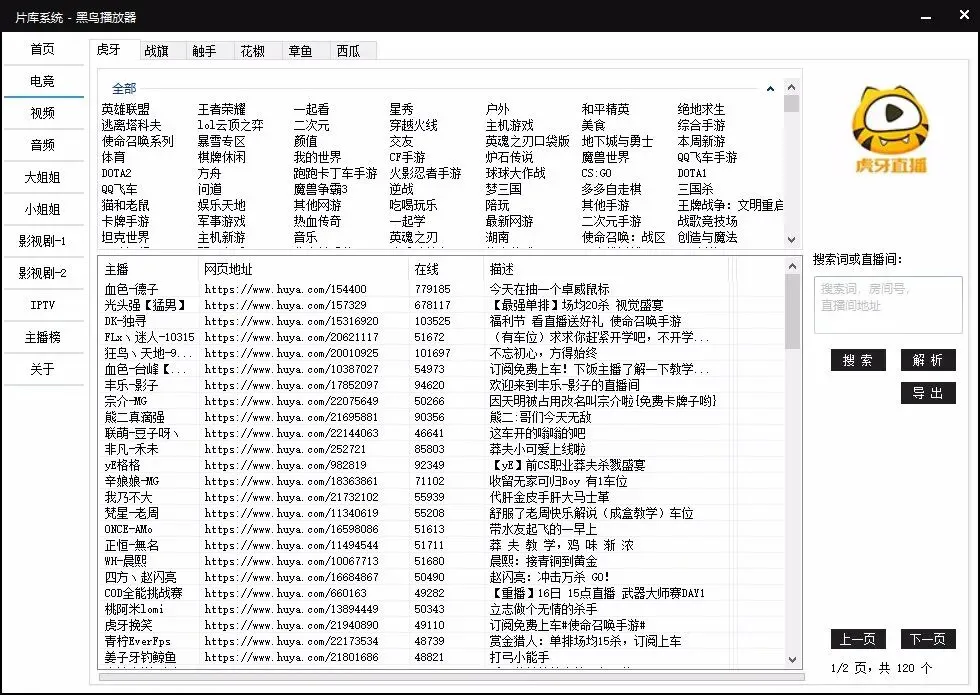Screen dimensions: 980x695
Task: Select the 坦克世界 category
Action: click(126, 238)
